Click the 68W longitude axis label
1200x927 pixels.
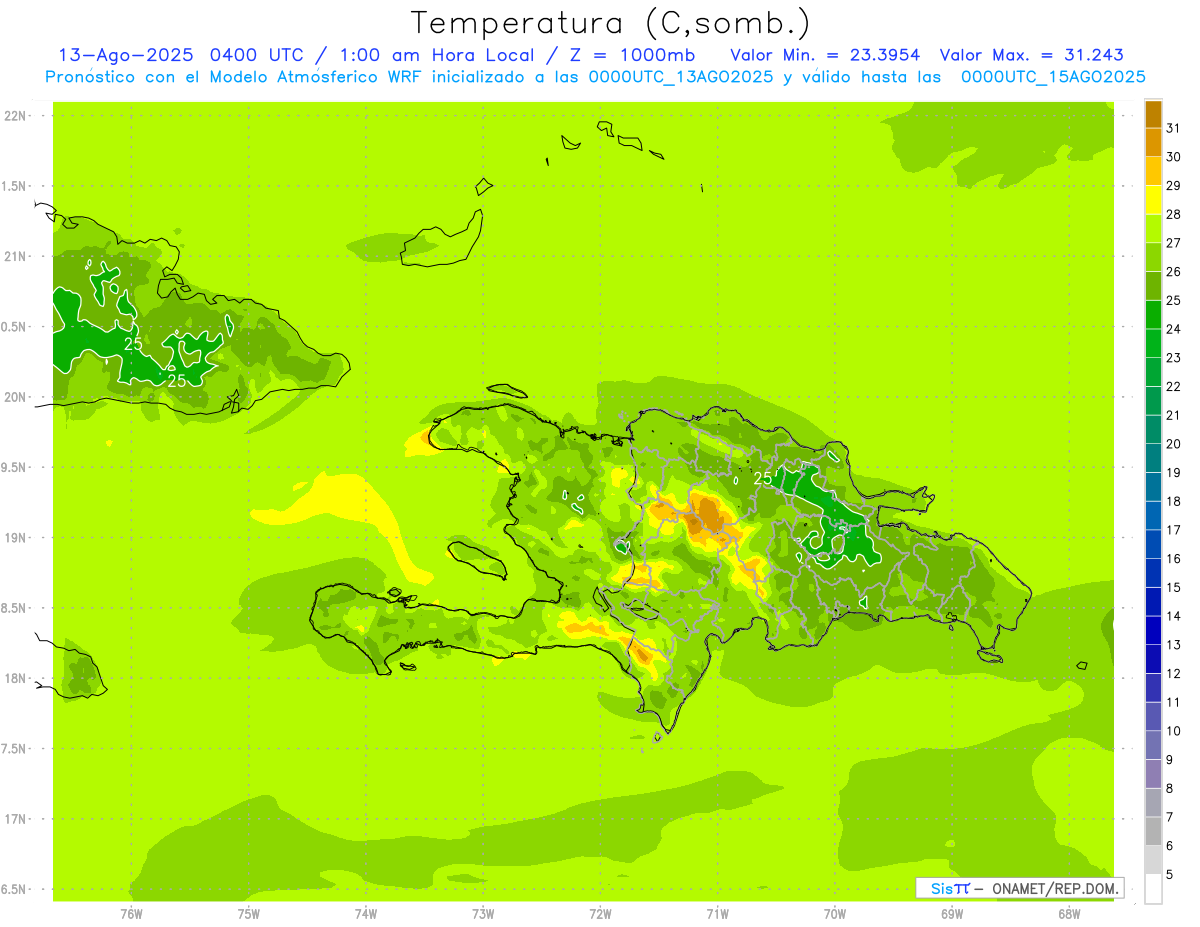click(x=1069, y=914)
